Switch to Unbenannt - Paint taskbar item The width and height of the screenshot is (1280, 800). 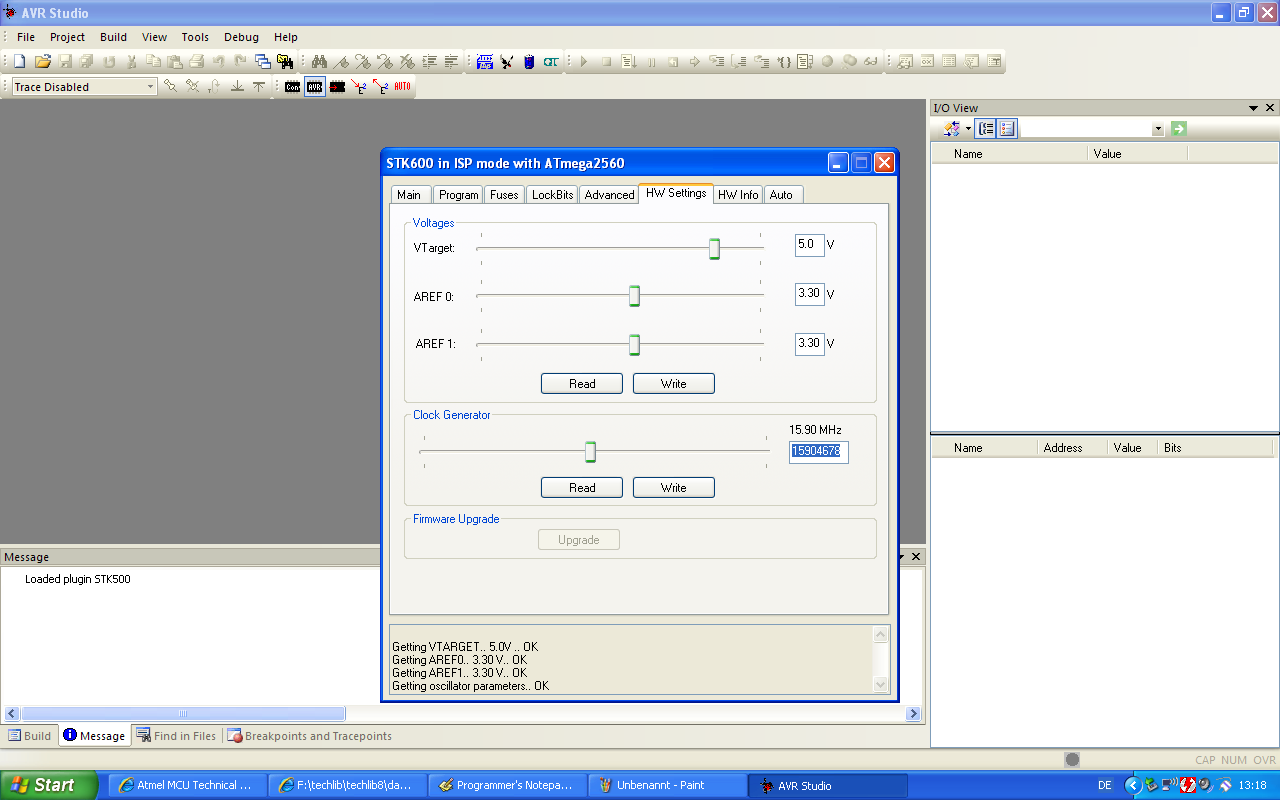(667, 785)
